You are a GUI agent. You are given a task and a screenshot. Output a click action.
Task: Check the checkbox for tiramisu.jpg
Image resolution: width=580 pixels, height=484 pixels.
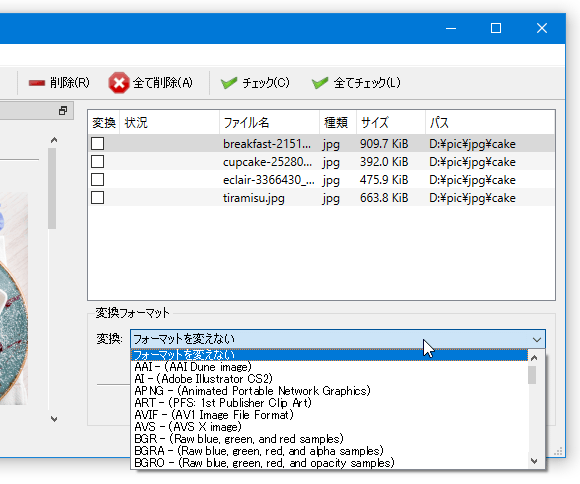[98, 198]
